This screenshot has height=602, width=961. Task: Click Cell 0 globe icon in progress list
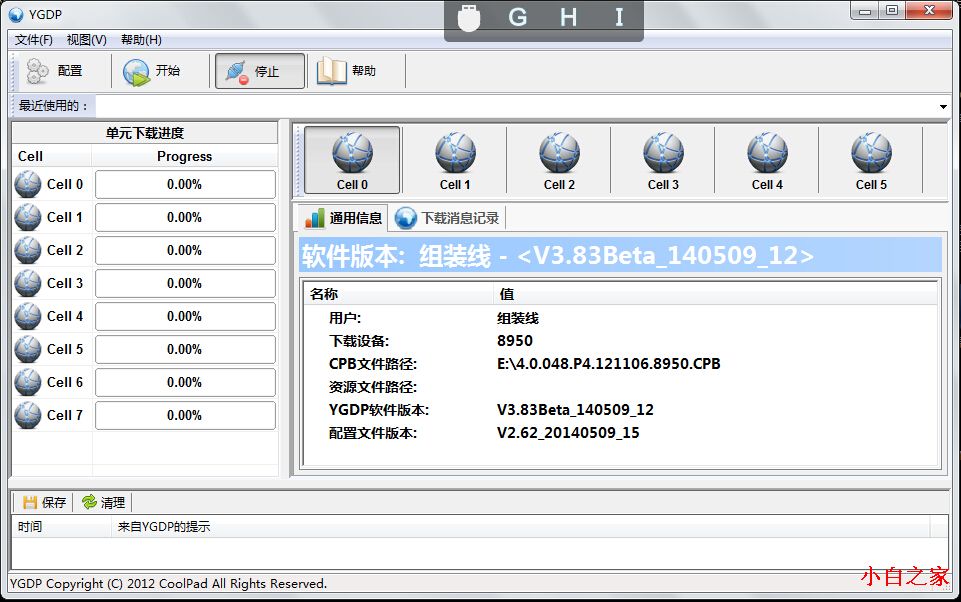[28, 184]
